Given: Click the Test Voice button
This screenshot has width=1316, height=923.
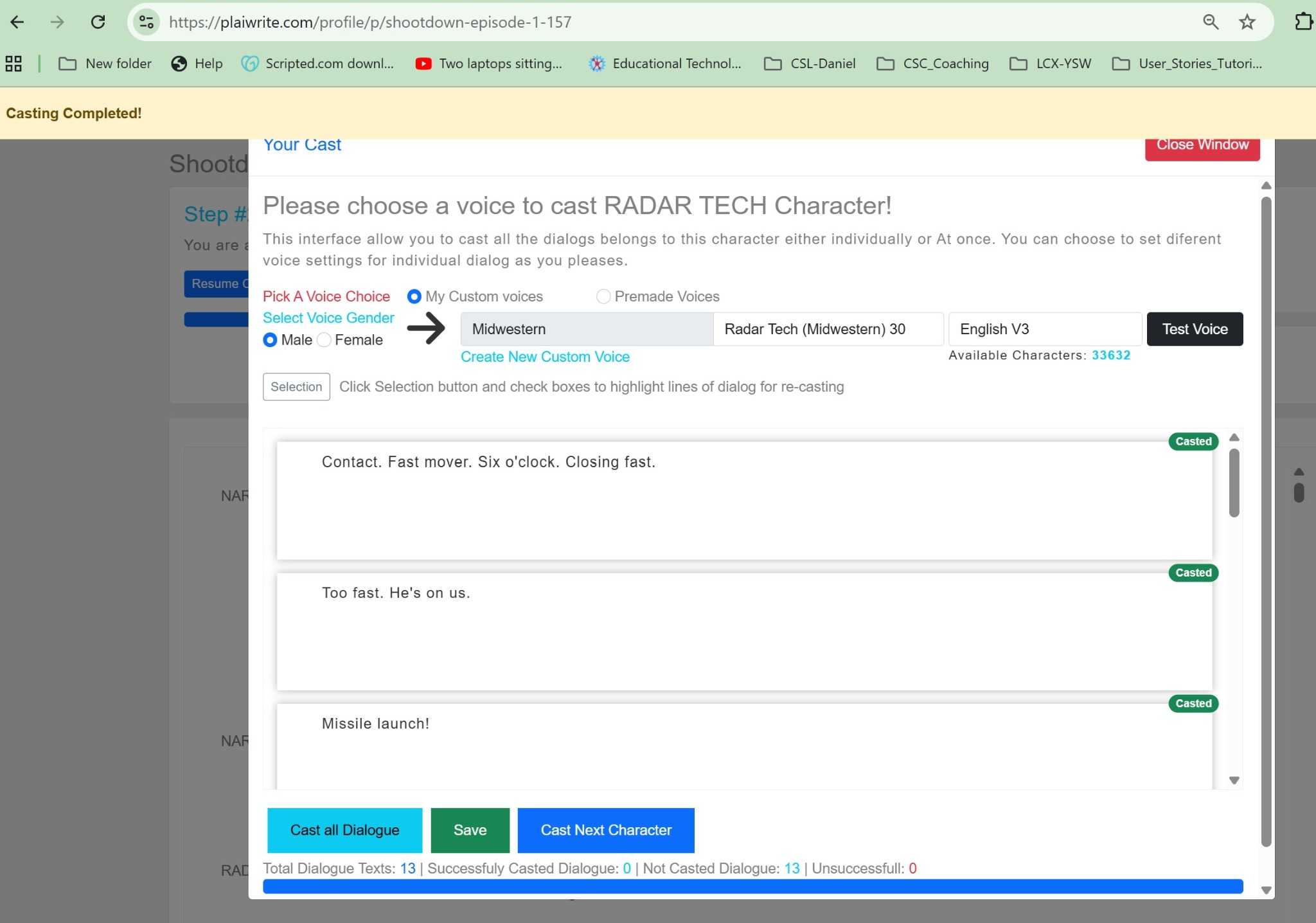Looking at the screenshot, I should tap(1195, 329).
